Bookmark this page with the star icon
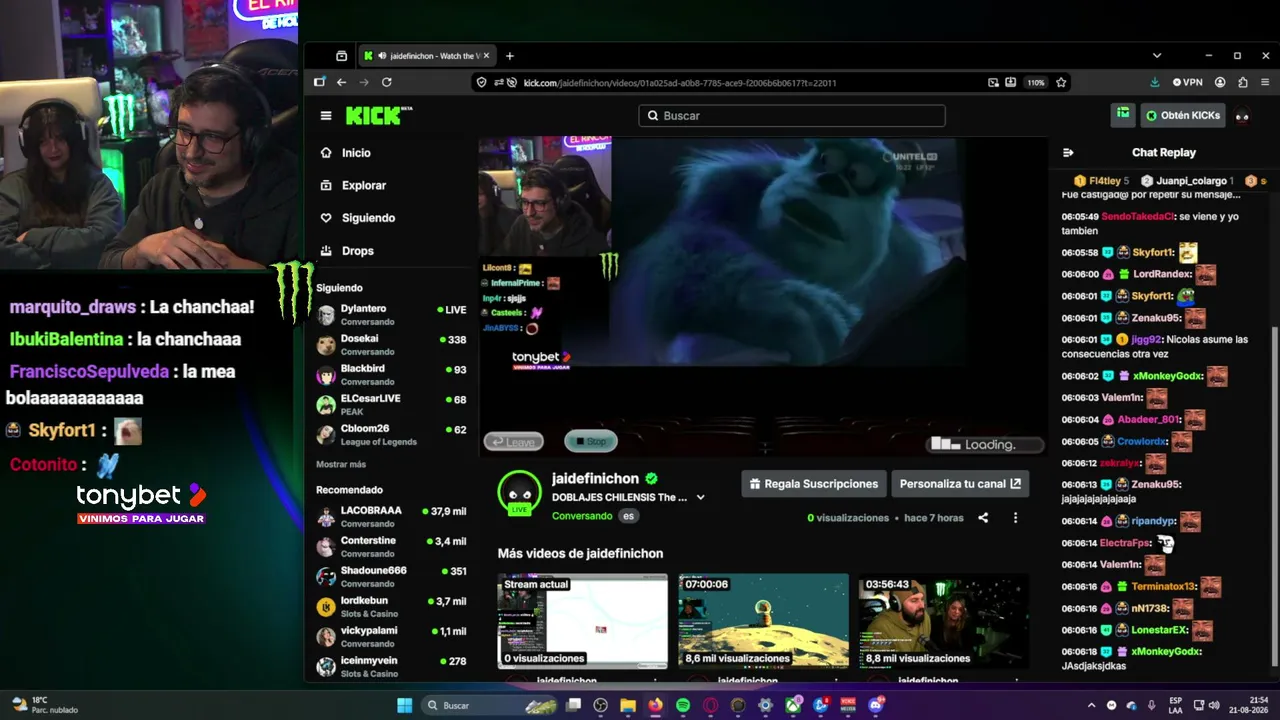This screenshot has width=1280, height=720. click(x=1061, y=83)
